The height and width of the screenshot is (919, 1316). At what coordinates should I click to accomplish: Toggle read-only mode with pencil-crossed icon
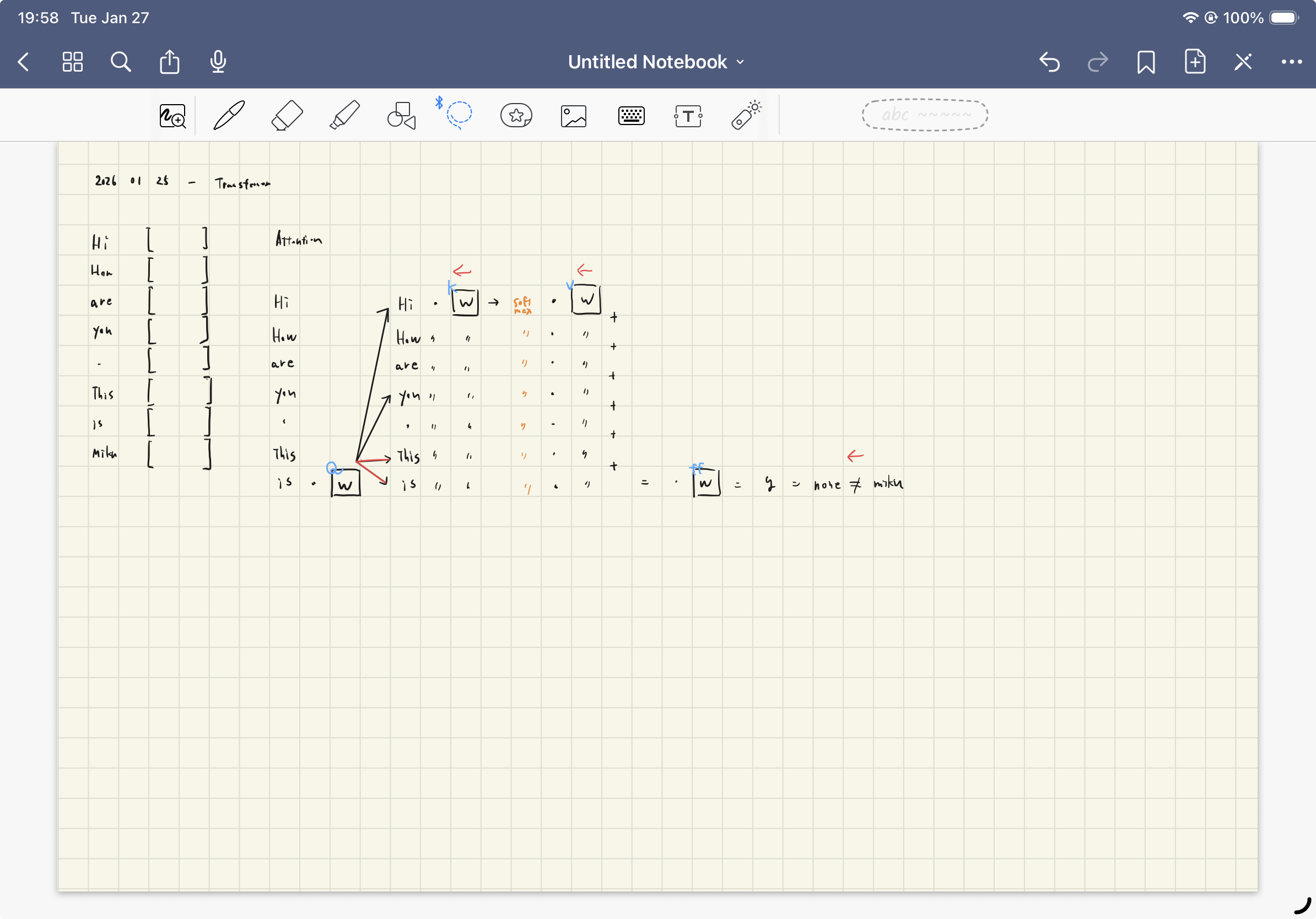click(x=1243, y=62)
